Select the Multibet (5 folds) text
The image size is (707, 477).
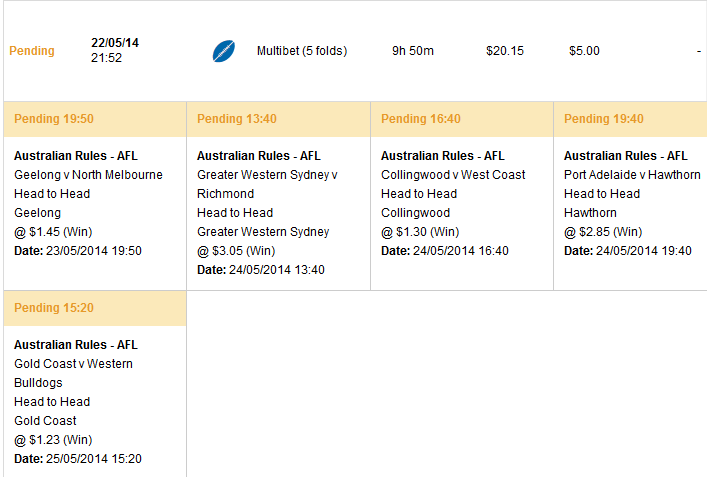302,50
